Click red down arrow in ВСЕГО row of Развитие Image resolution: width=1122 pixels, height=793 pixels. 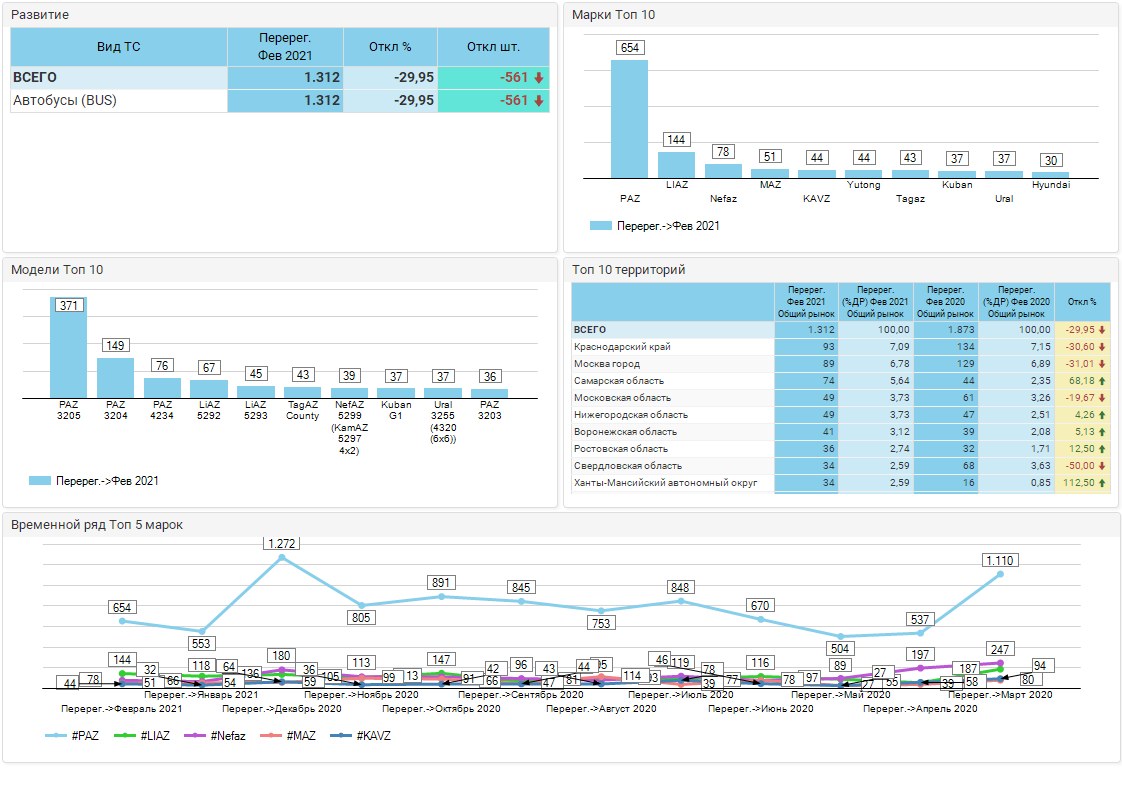pos(538,78)
